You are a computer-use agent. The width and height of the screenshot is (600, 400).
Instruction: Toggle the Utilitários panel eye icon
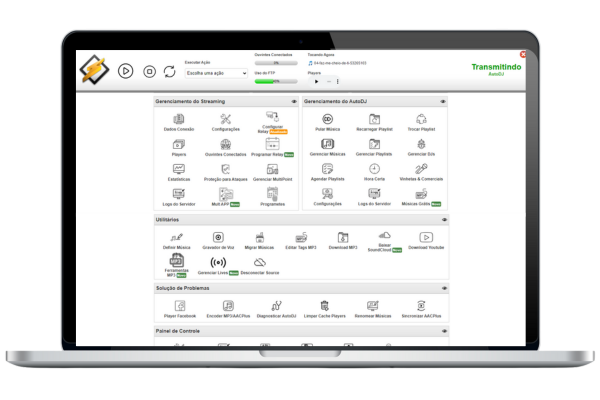(443, 219)
